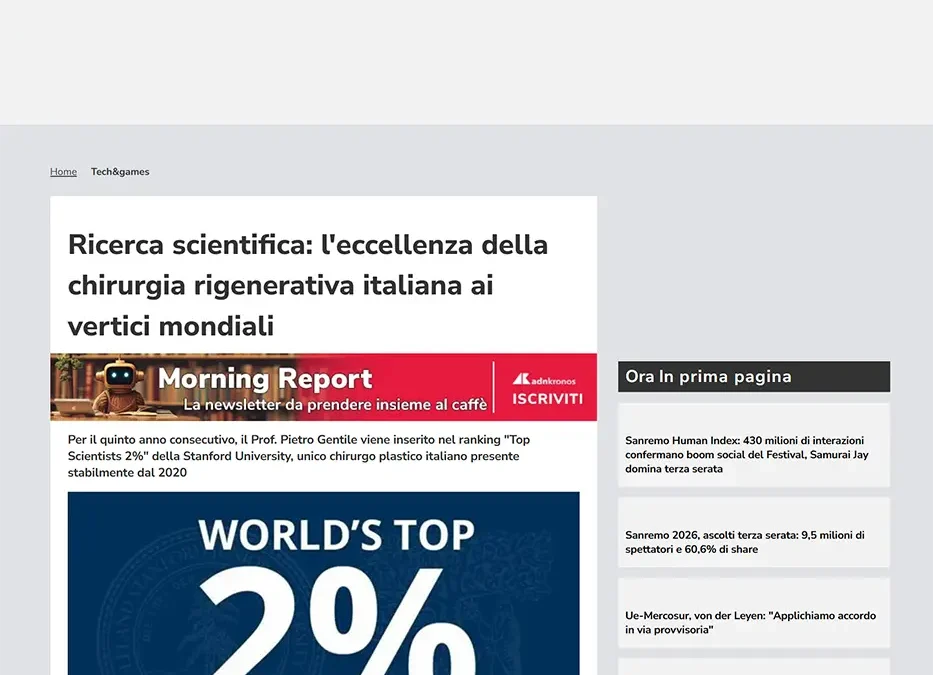
Task: Open the Sanremo 2026 ascolti terza serata article
Action: click(754, 533)
